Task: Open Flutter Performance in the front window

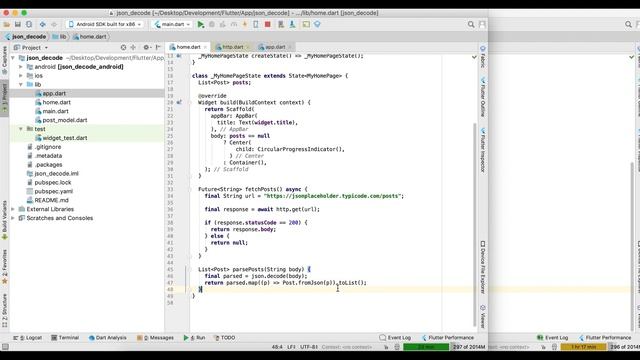Action: coord(448,338)
